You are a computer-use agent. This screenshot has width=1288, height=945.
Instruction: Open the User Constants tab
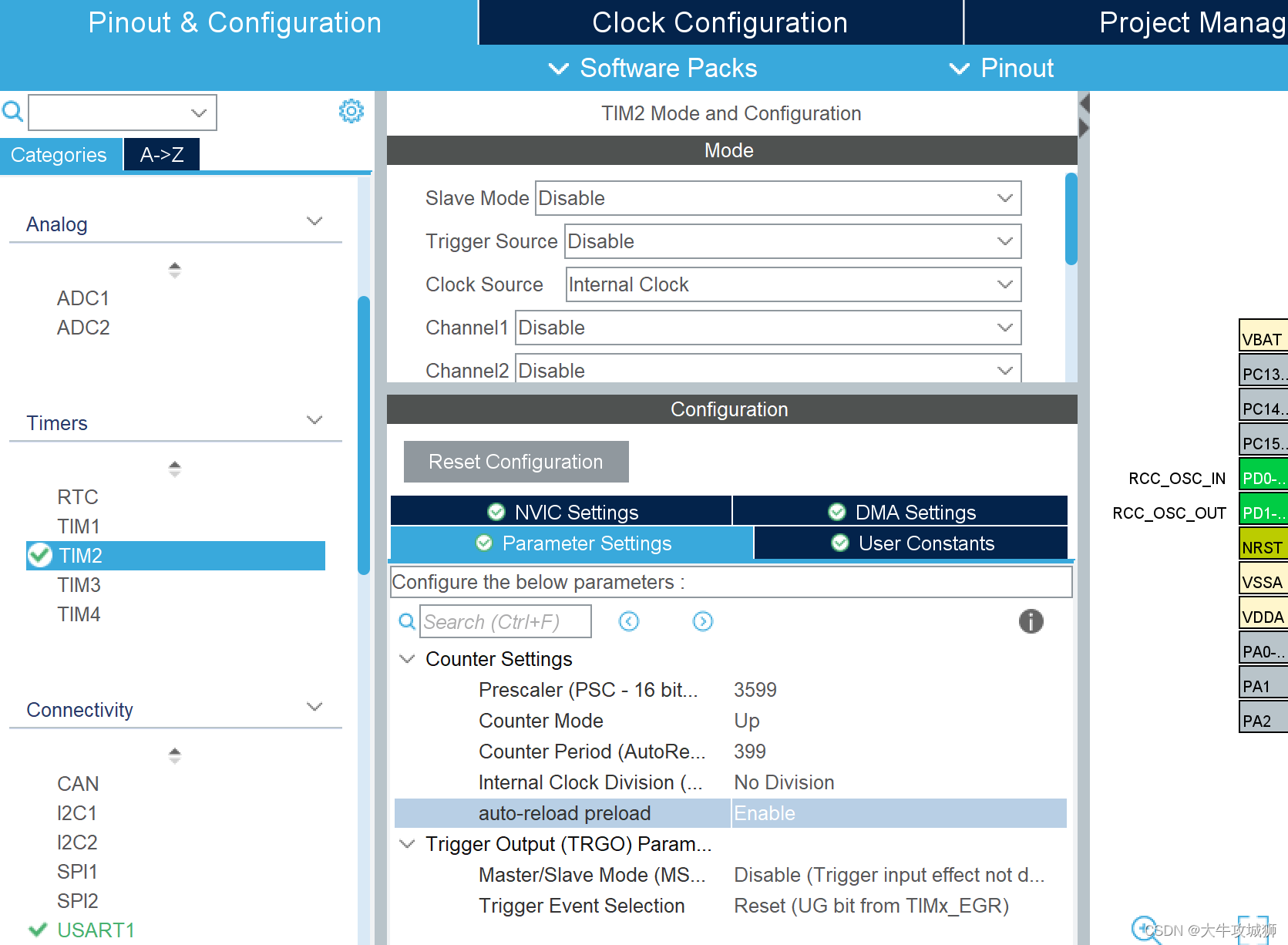tap(911, 543)
